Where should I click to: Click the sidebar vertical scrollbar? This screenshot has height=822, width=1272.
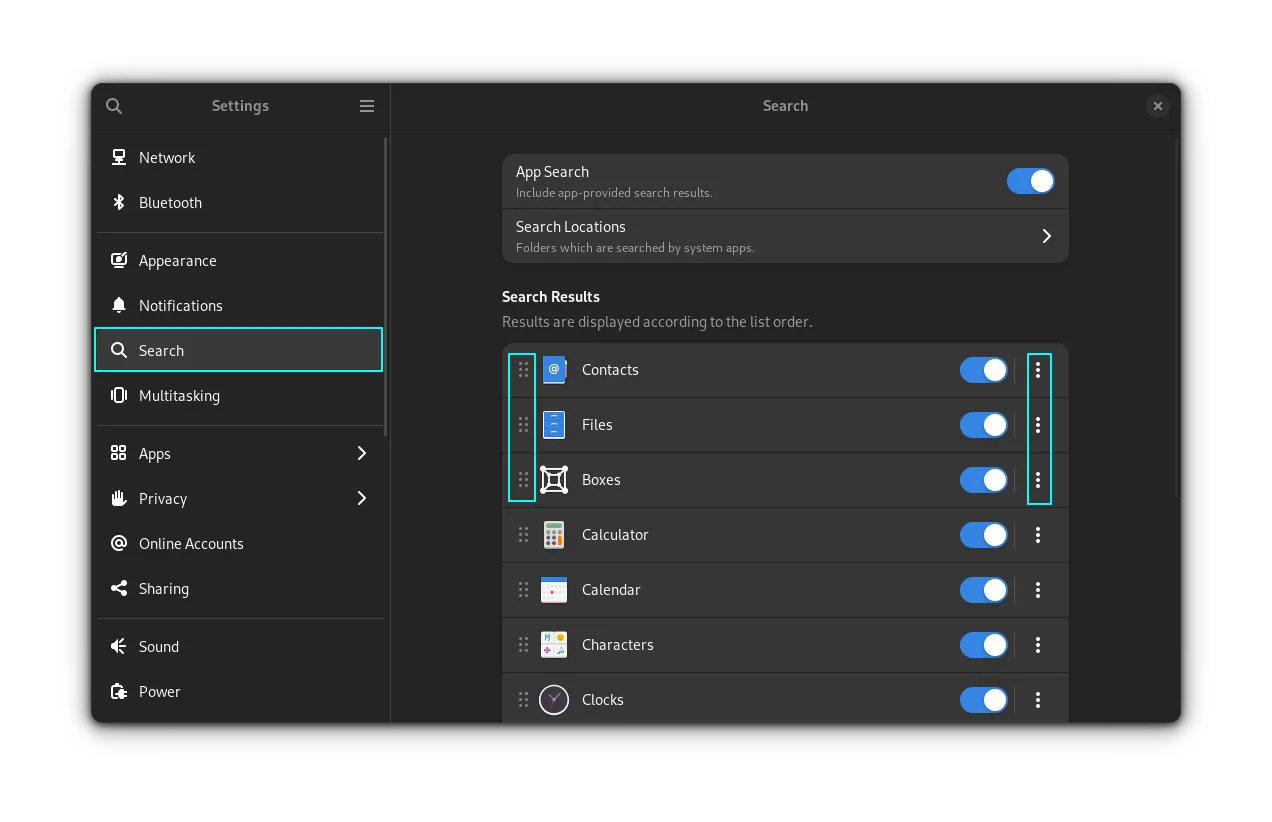point(386,288)
